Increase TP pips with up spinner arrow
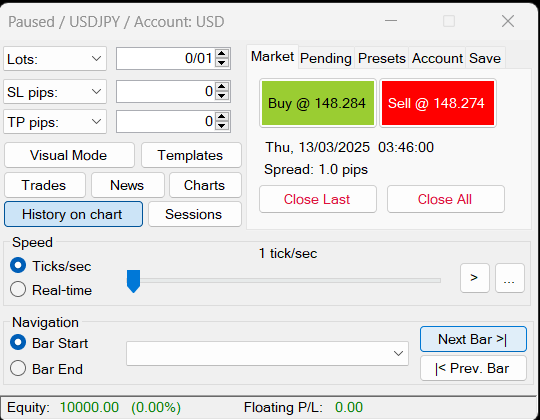The image size is (540, 420). (221, 117)
